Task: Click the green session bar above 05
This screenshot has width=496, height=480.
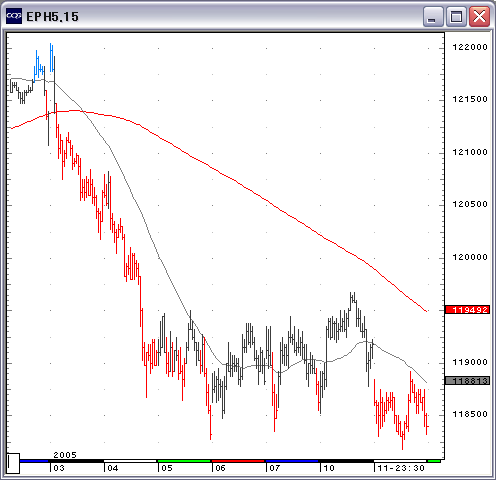Action: click(x=184, y=461)
